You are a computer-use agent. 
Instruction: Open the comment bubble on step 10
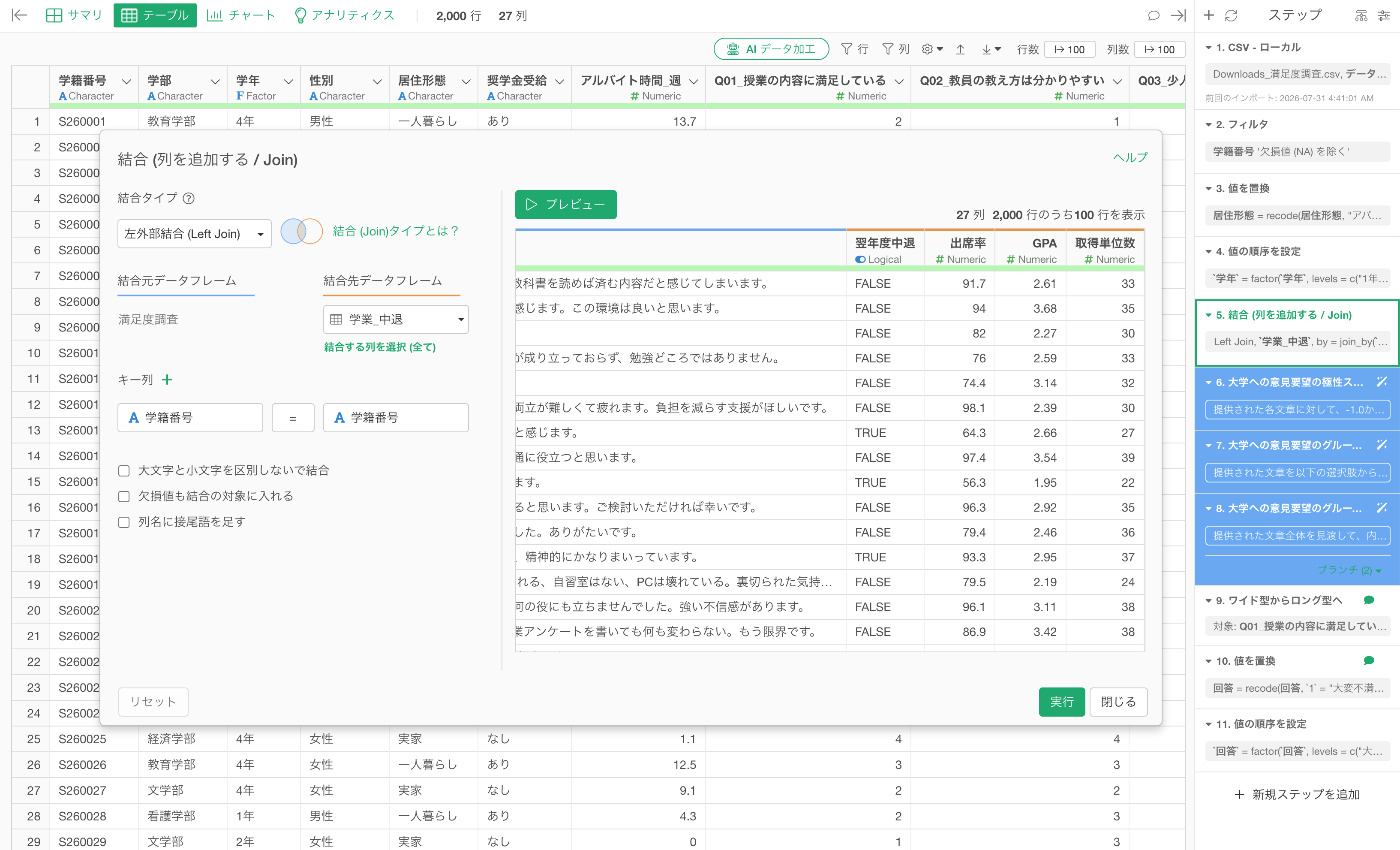pos(1369,660)
